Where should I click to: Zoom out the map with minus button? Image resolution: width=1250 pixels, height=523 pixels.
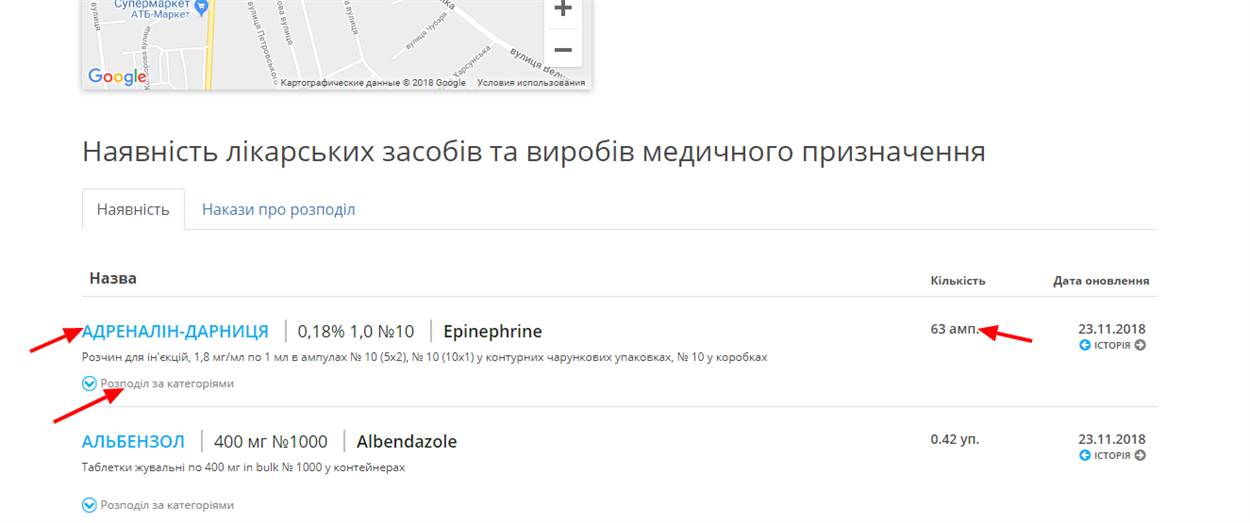pos(563,49)
